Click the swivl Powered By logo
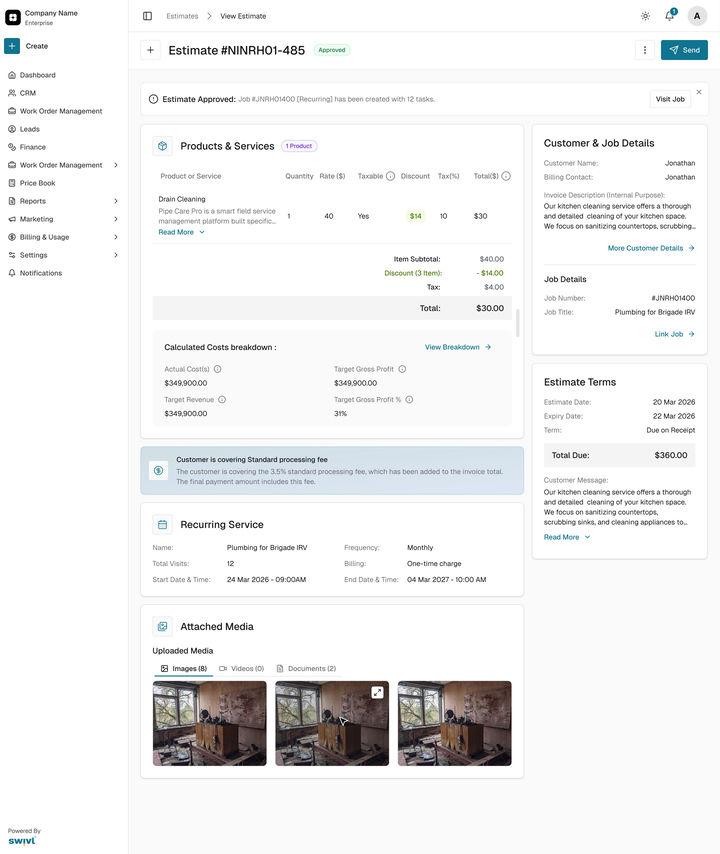 22,841
